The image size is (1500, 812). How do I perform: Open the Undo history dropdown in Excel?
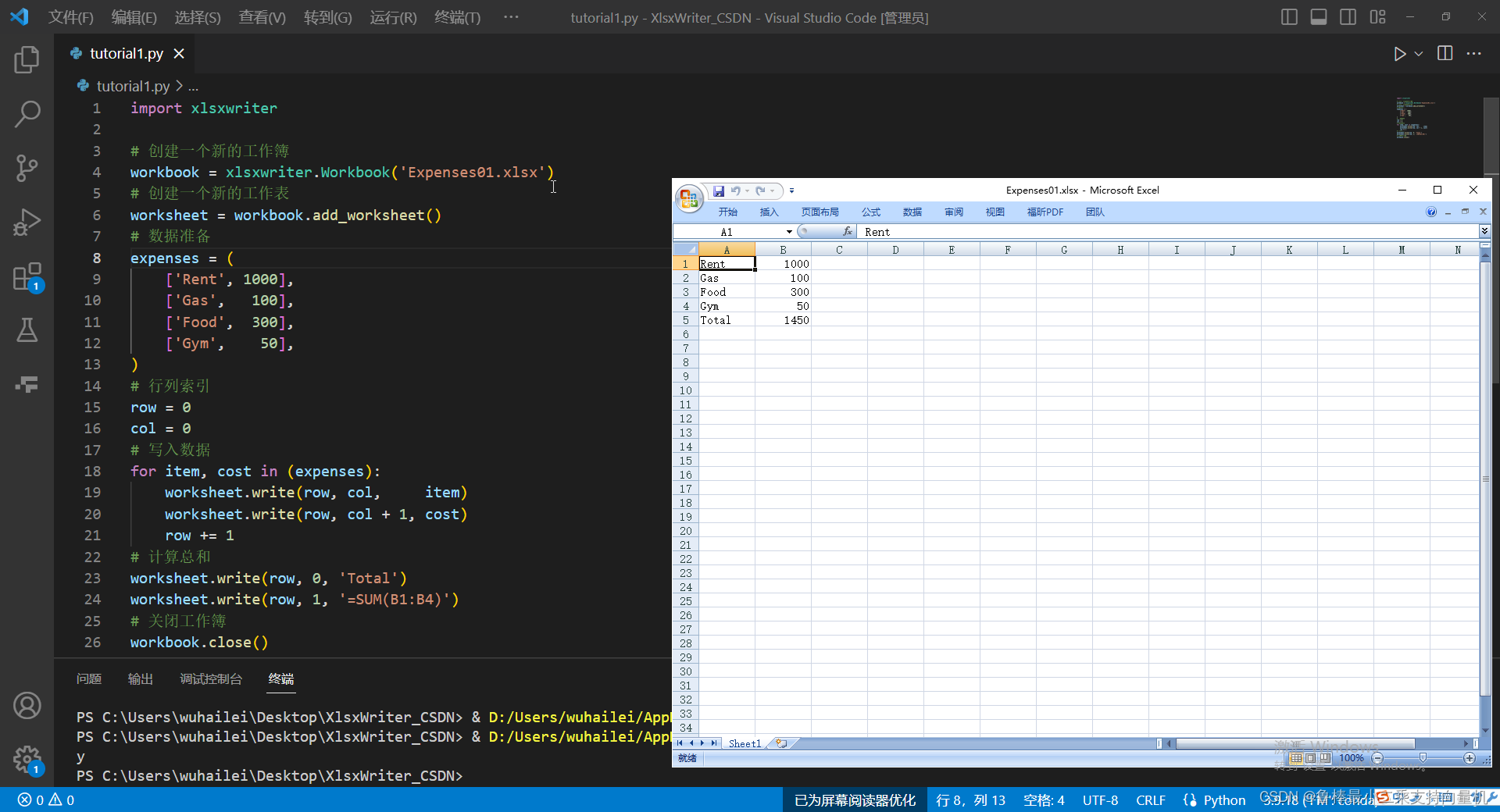747,191
